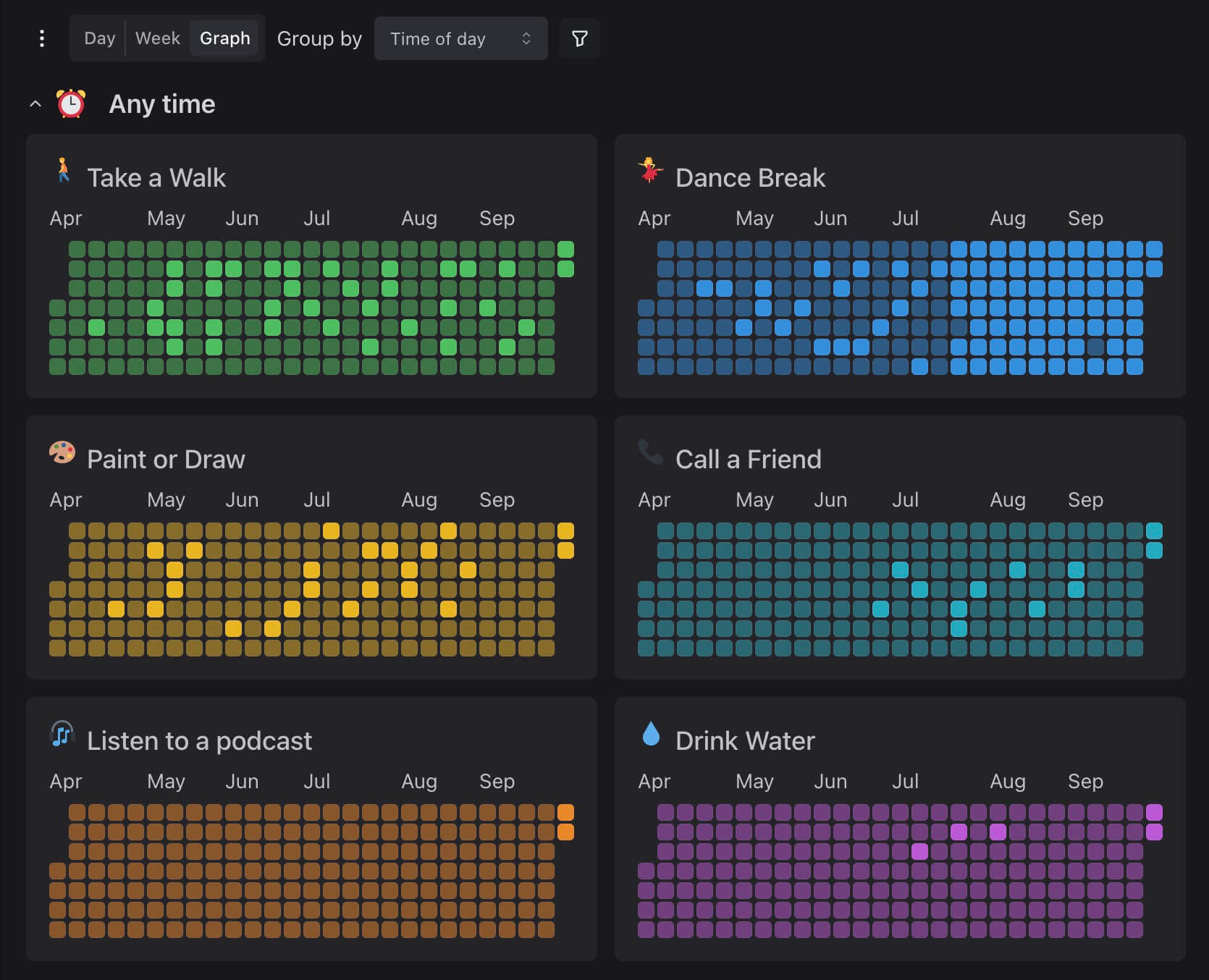Expand the Group by selector chevron
The image size is (1209, 980).
pos(526,38)
